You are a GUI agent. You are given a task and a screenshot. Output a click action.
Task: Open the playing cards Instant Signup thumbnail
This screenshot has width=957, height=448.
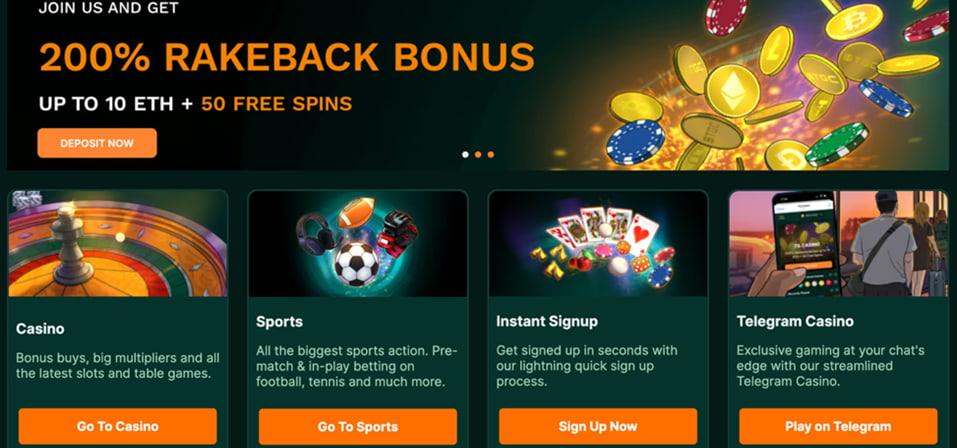click(598, 244)
